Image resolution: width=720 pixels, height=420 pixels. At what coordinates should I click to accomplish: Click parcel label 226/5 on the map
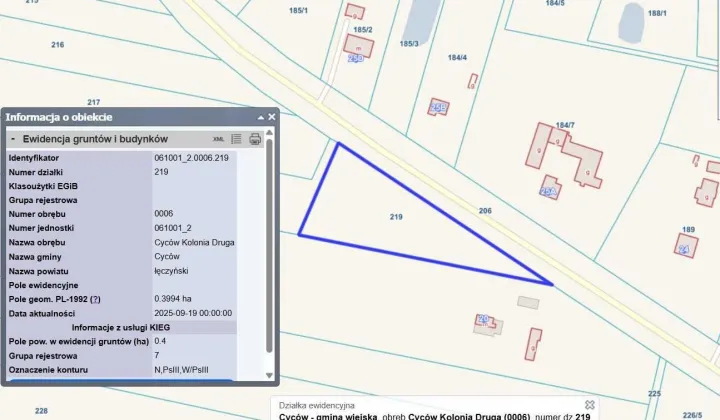pos(692,415)
